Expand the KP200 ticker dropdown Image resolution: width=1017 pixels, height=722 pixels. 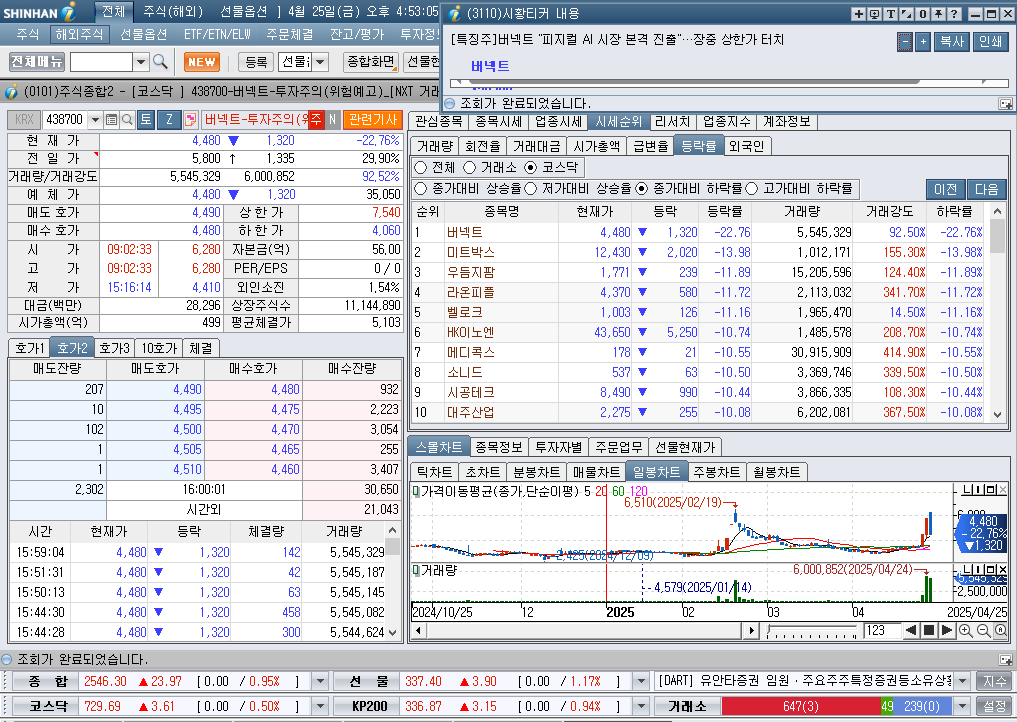(x=641, y=706)
